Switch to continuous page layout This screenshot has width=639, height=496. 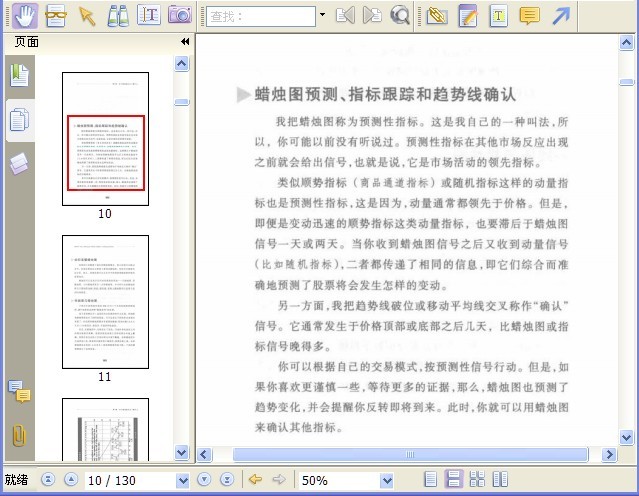point(454,479)
